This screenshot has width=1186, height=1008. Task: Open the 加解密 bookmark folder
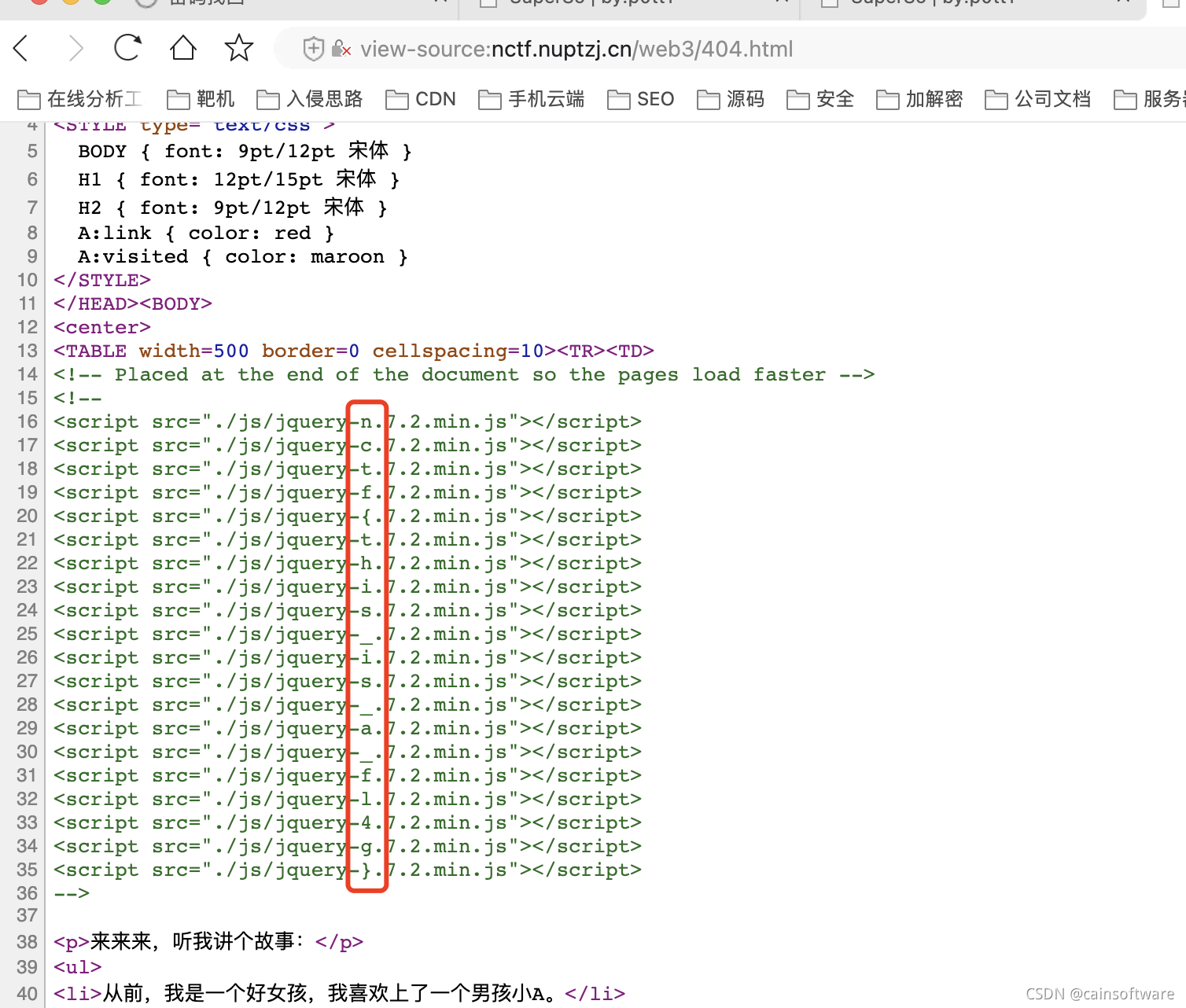(x=920, y=99)
